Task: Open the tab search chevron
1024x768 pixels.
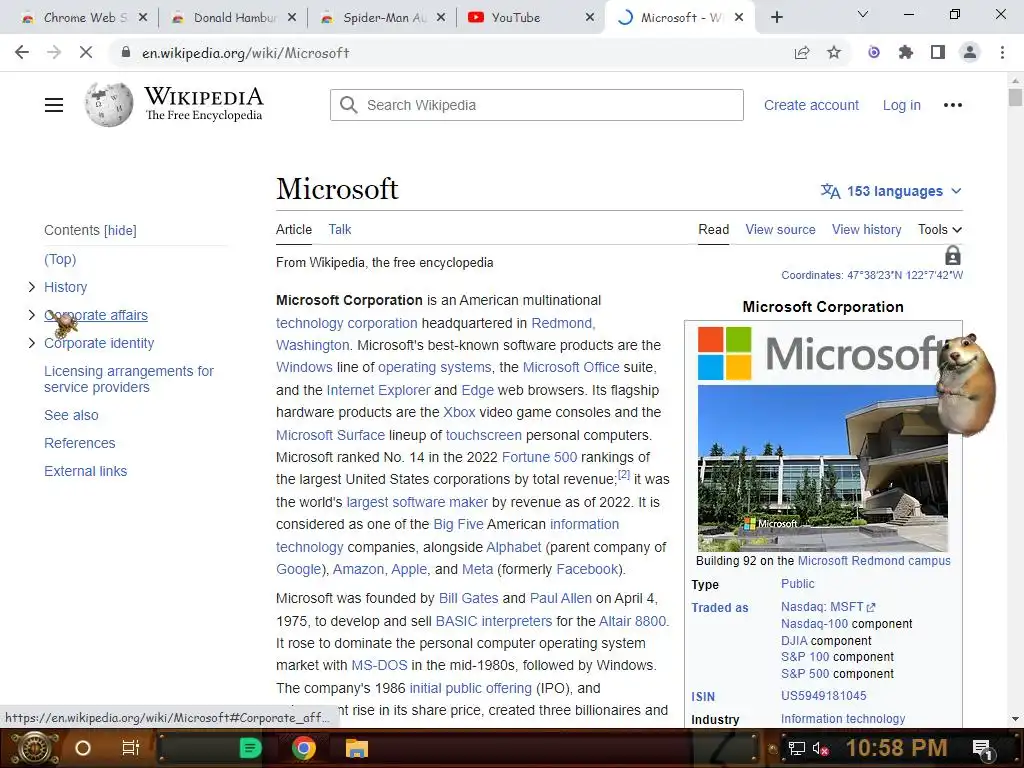Action: [x=863, y=14]
